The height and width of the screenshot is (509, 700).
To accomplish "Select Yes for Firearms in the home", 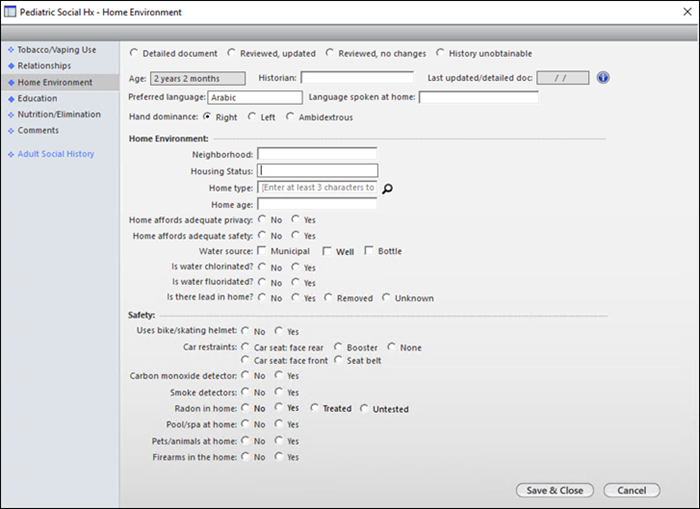I will pos(280,457).
